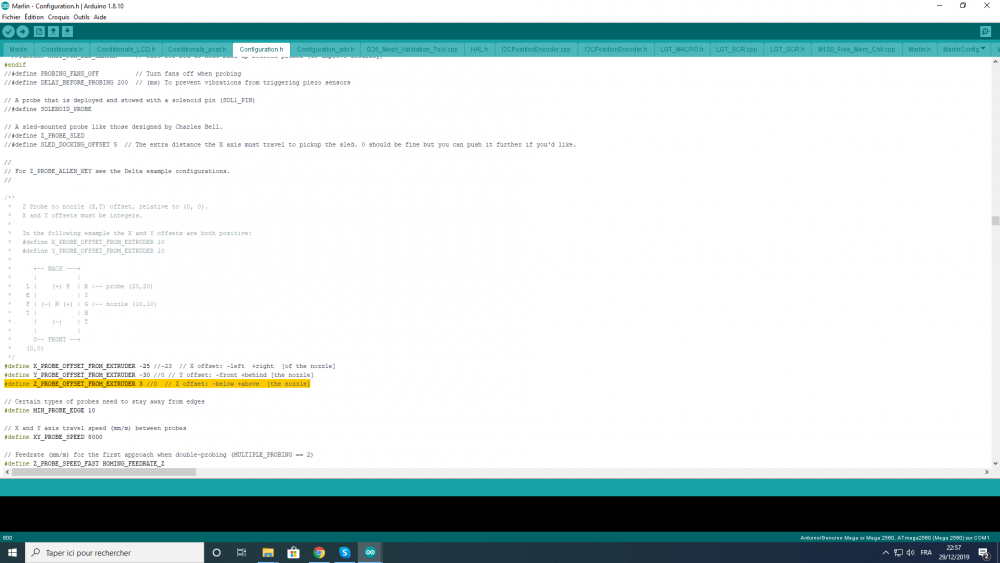Select the Configuration.h tab
This screenshot has width=1000, height=563.
pyautogui.click(x=261, y=49)
